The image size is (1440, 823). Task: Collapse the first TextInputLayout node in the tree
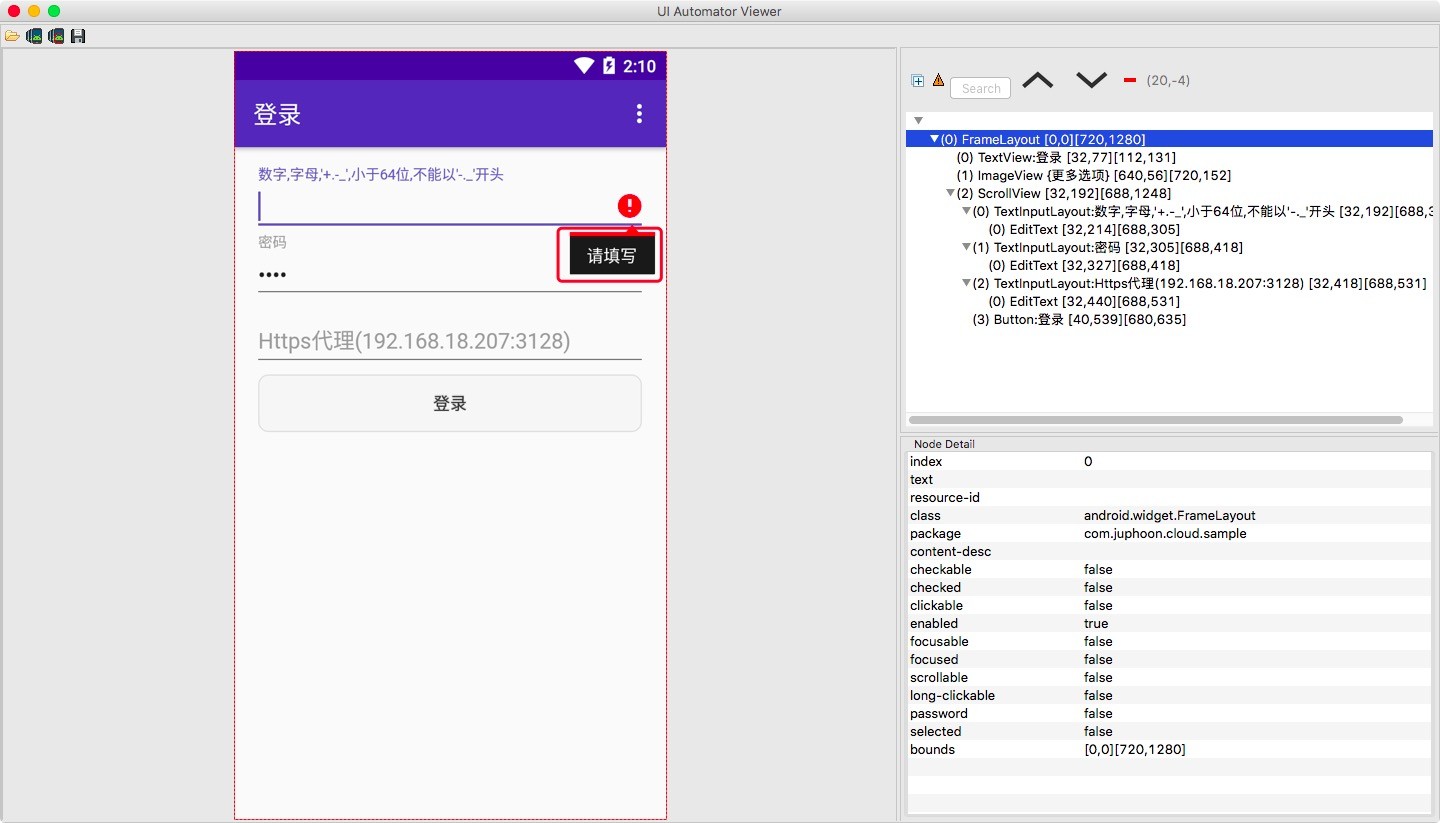click(966, 211)
